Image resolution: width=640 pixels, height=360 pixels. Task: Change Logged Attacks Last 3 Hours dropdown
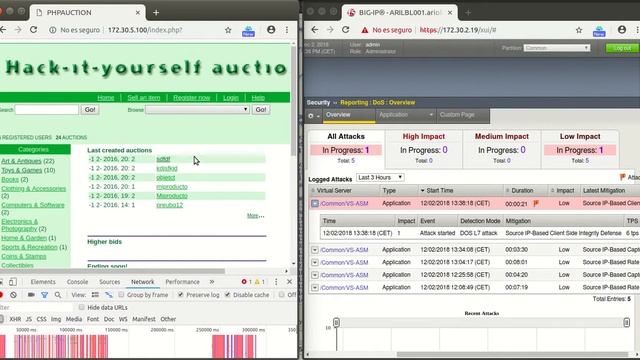pos(380,178)
